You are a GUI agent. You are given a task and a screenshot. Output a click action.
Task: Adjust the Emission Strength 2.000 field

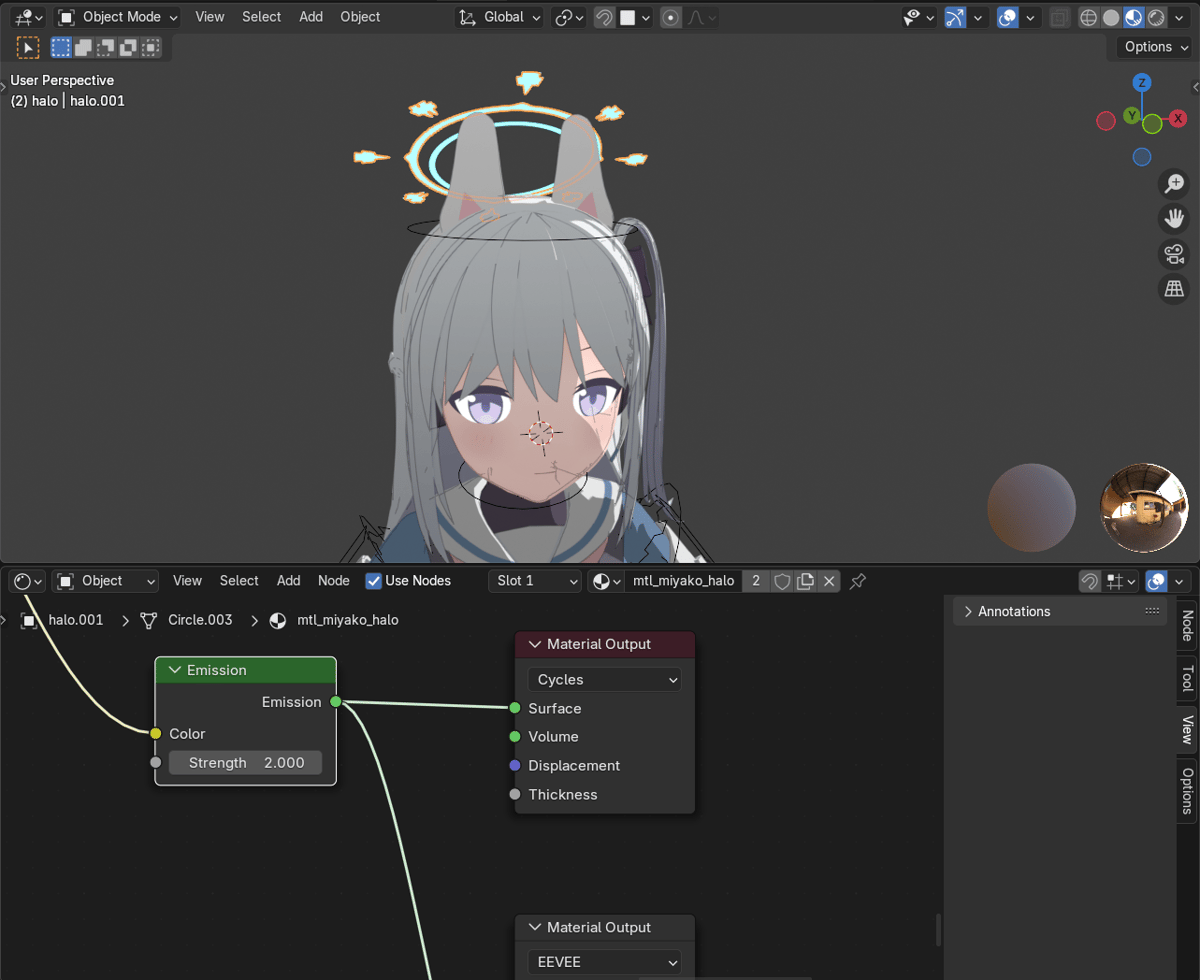click(246, 763)
